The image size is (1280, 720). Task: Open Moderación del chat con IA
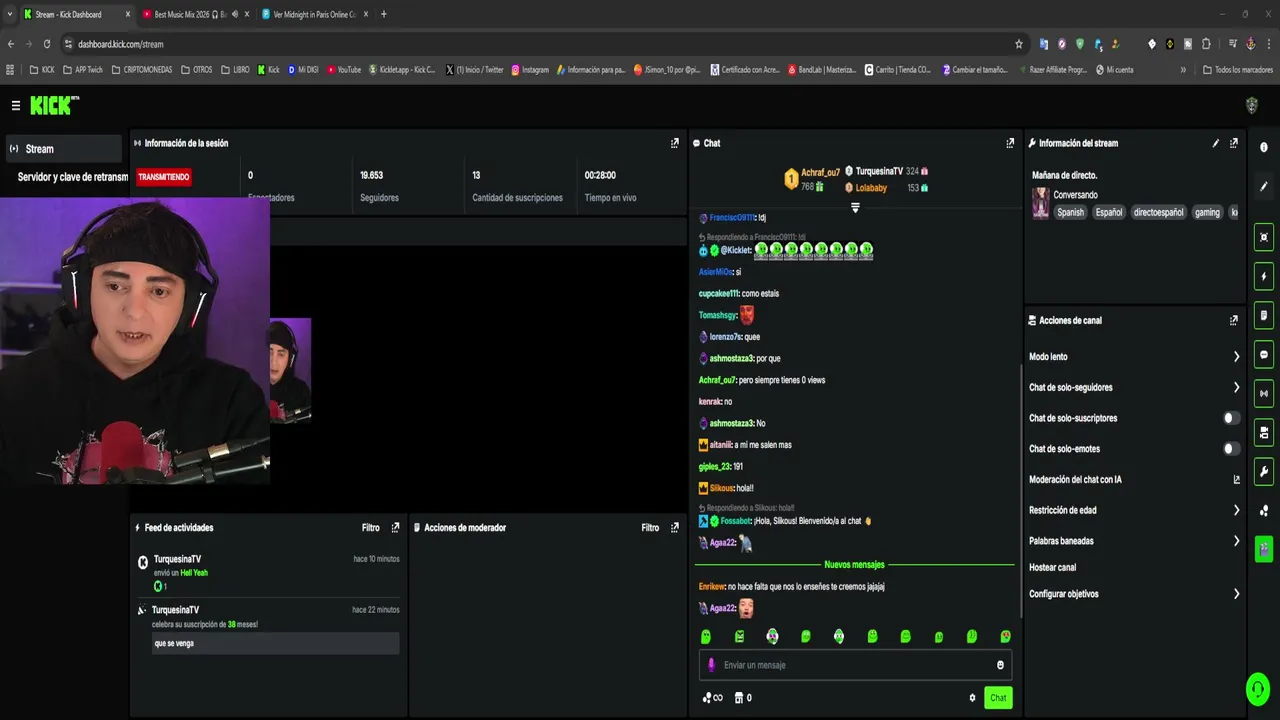(x=1134, y=480)
